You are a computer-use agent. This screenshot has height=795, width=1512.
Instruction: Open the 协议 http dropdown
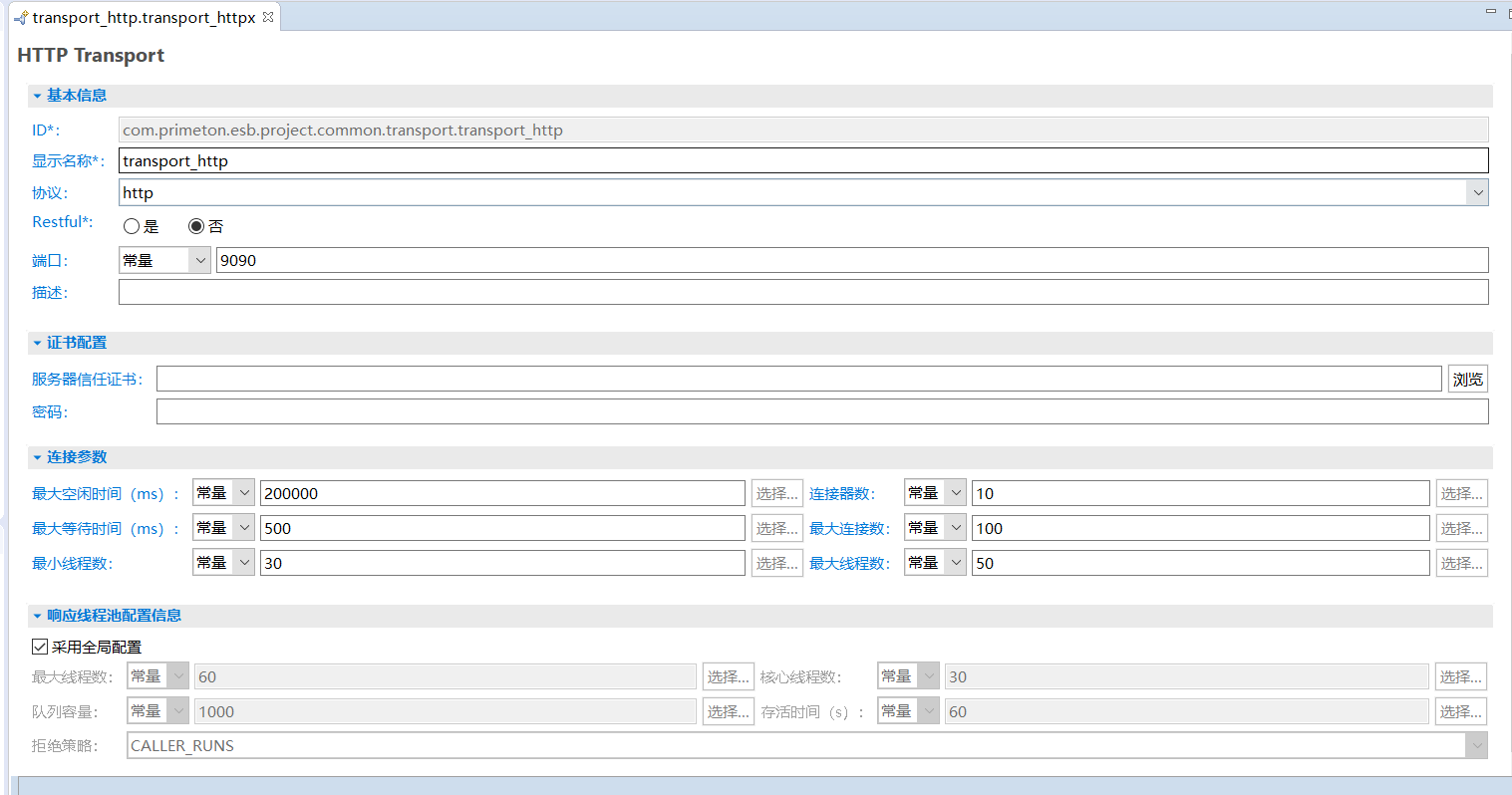tap(1477, 192)
